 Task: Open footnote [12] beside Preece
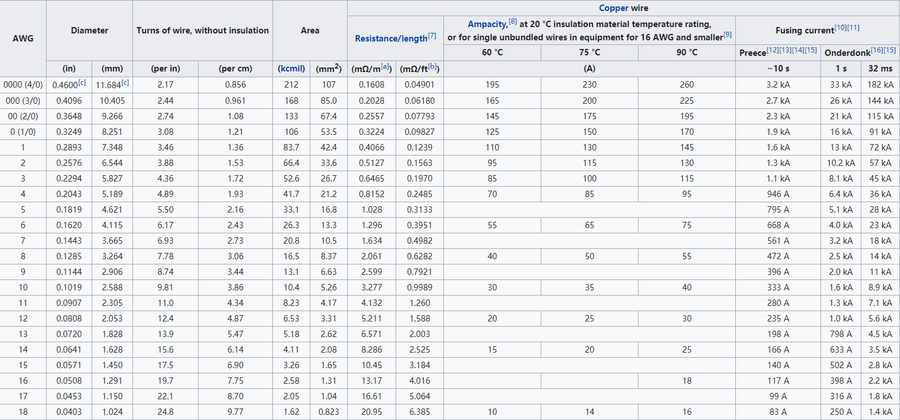pyautogui.click(x=773, y=50)
